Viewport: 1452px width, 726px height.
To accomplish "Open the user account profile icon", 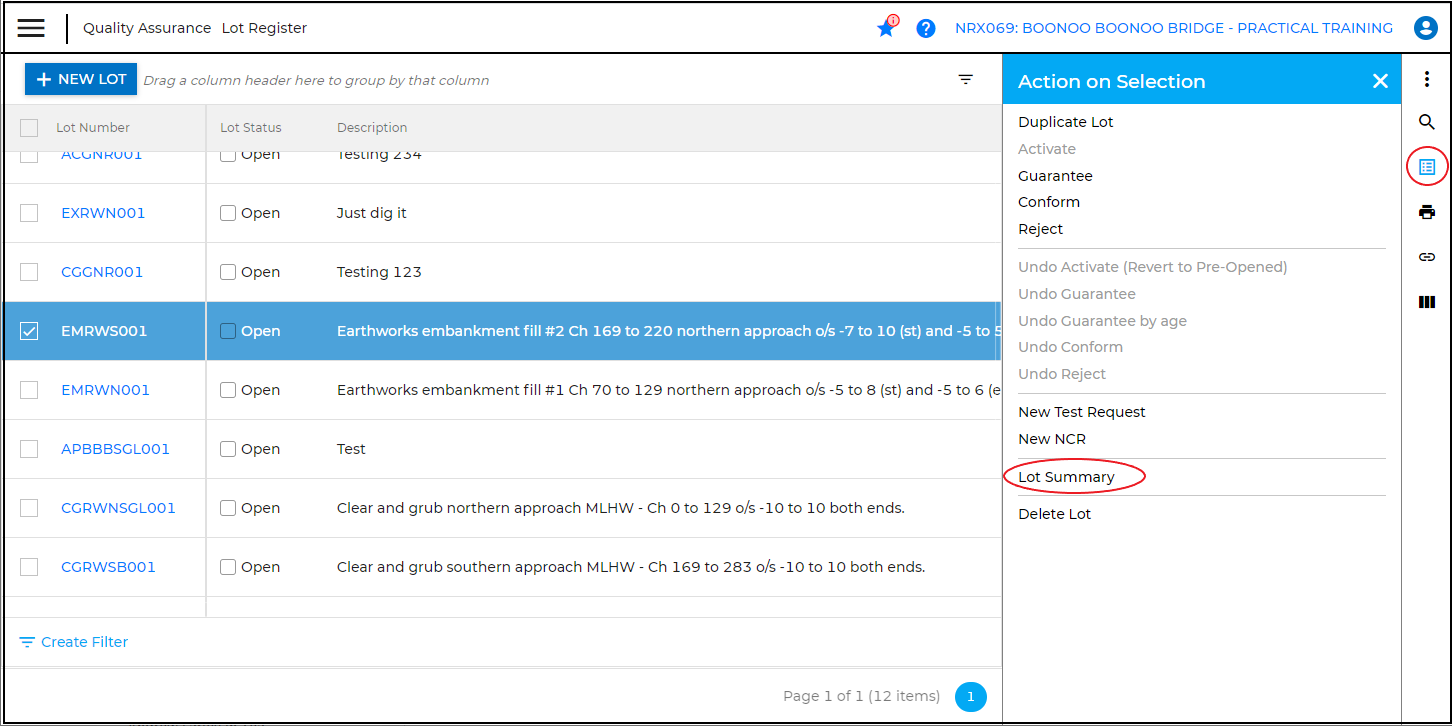I will click(x=1425, y=28).
